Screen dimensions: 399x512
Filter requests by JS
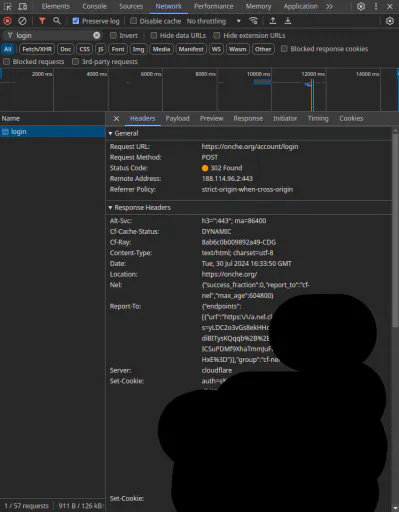pyautogui.click(x=100, y=49)
